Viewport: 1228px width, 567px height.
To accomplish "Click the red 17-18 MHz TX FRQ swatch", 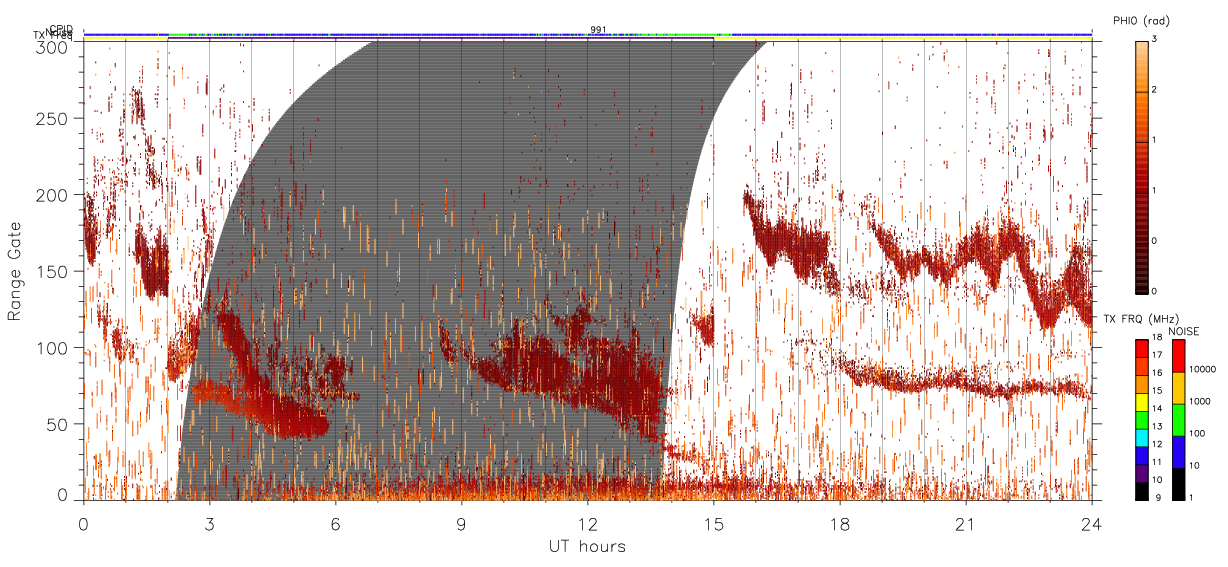I will 1141,349.
